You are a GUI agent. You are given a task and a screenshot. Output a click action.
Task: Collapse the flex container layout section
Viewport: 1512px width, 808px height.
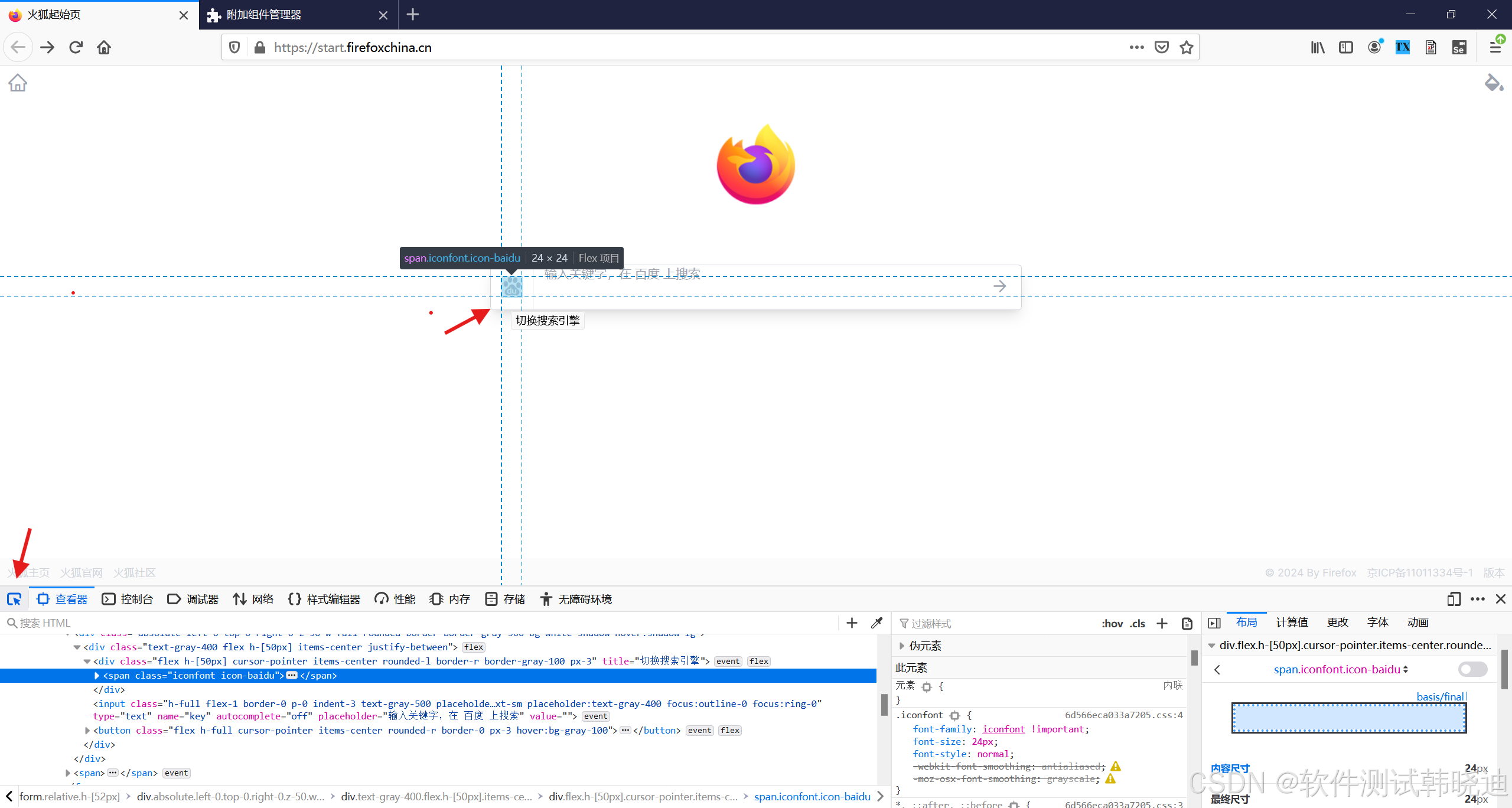click(1211, 645)
